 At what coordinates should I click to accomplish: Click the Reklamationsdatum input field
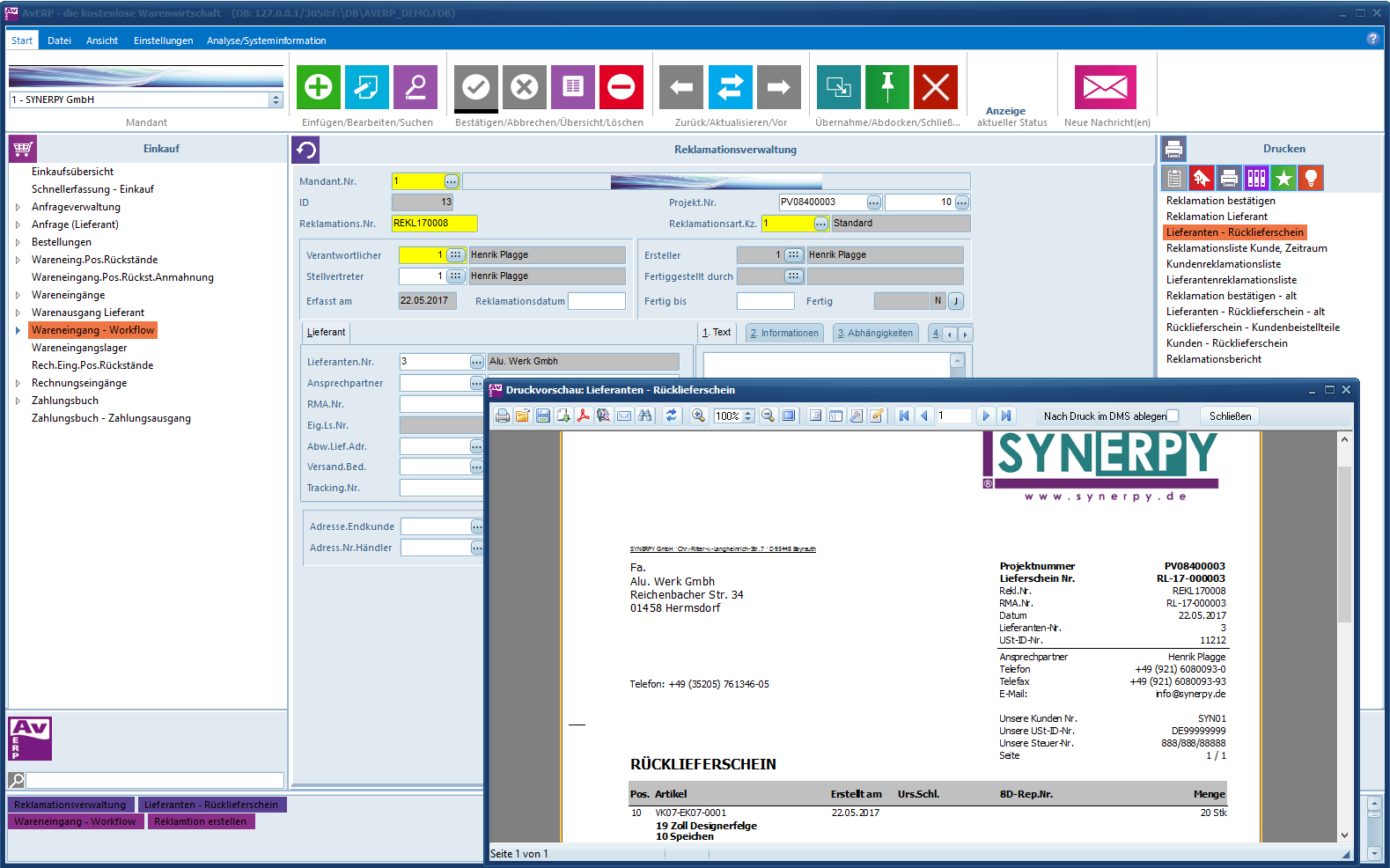596,301
